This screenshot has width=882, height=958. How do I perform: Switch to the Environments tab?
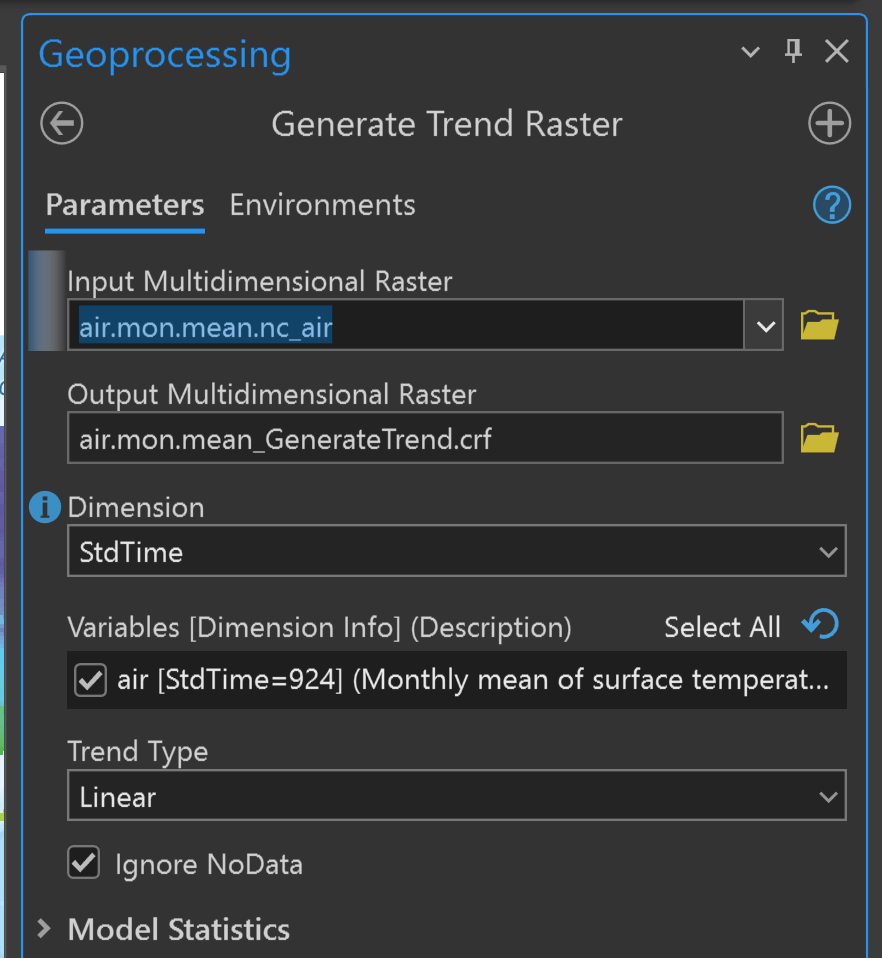[322, 205]
